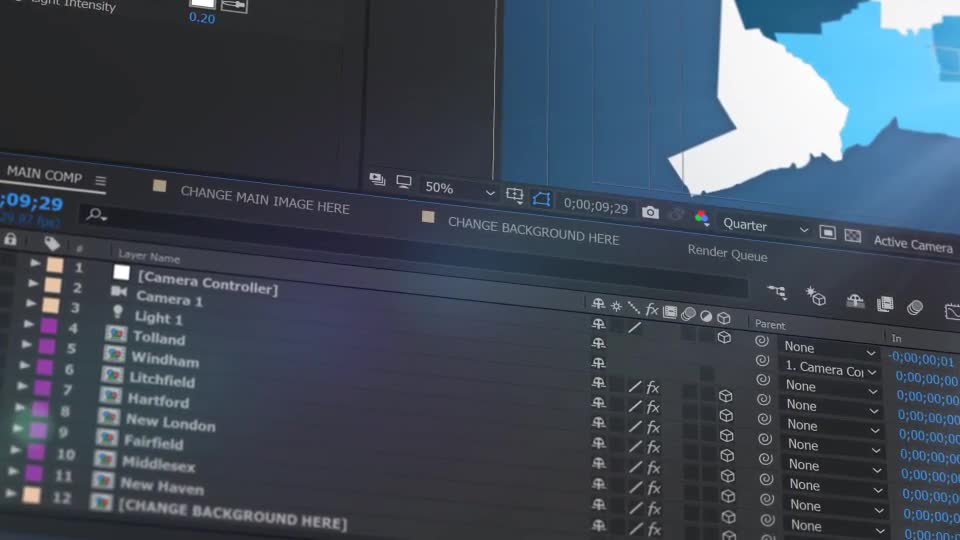Open the Active Camera view dropdown
Viewport: 960px width, 540px height.
(915, 244)
